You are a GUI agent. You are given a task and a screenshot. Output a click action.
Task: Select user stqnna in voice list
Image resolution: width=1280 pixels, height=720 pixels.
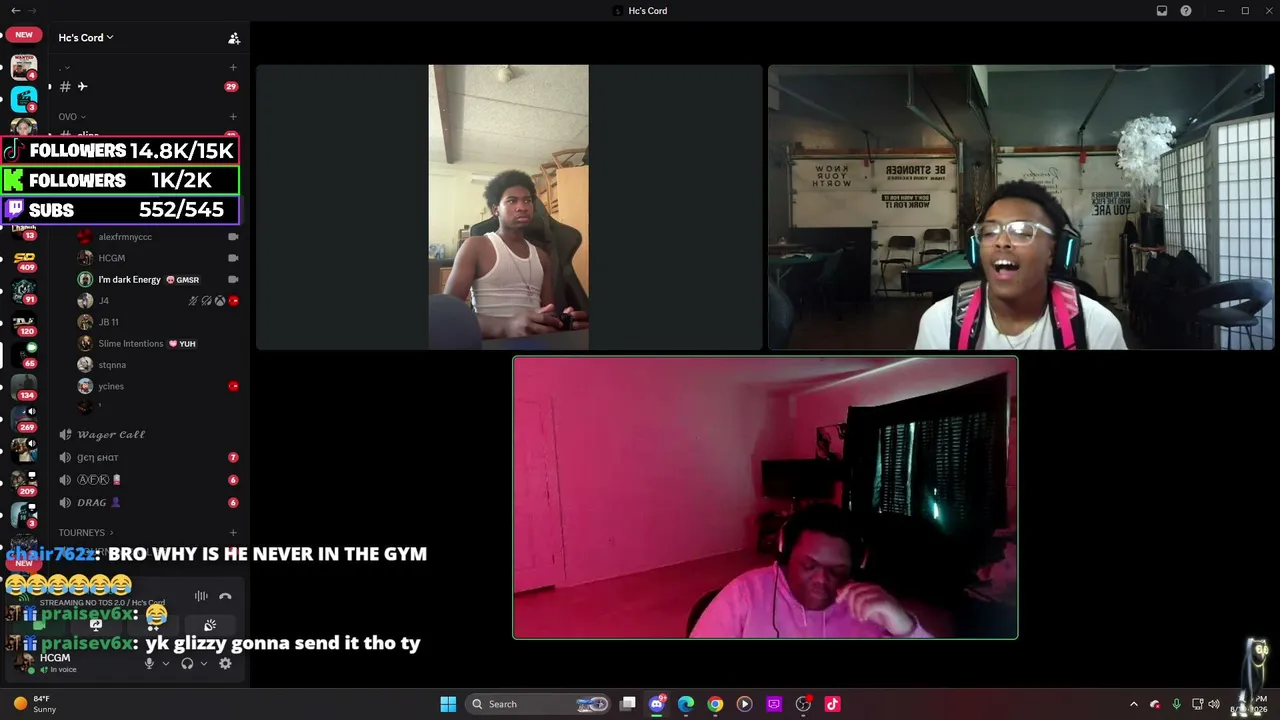click(158, 365)
